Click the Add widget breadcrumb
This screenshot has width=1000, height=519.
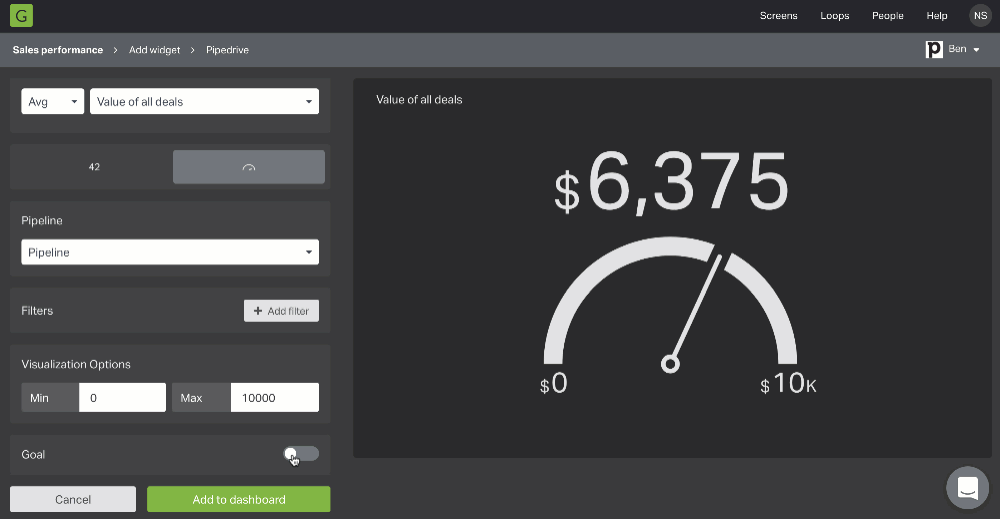154,50
